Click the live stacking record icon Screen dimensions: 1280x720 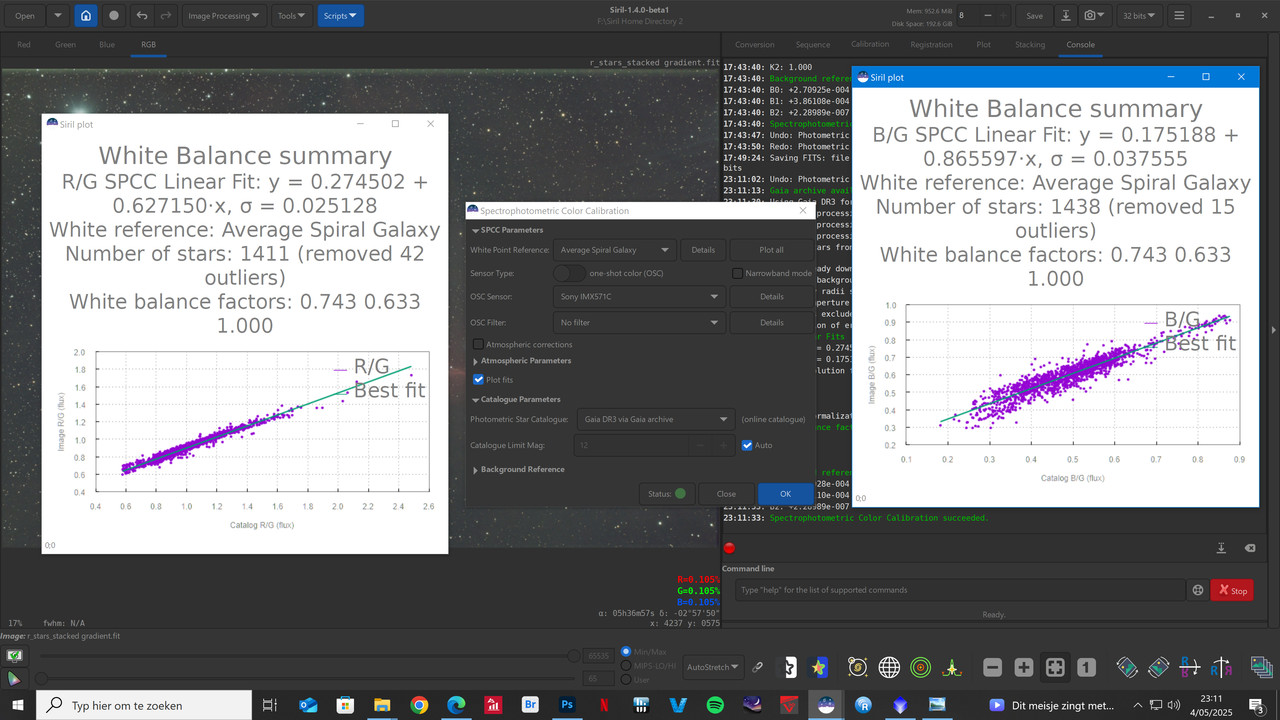pyautogui.click(x=114, y=16)
